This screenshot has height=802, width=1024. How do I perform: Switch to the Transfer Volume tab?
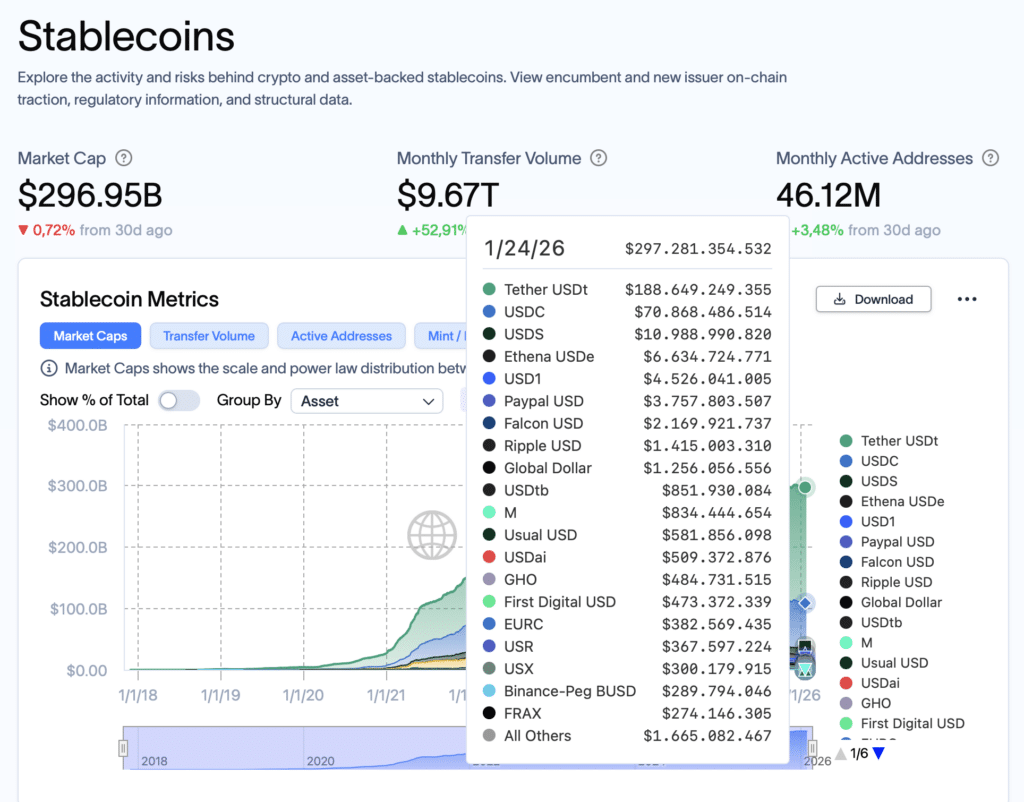click(x=209, y=336)
